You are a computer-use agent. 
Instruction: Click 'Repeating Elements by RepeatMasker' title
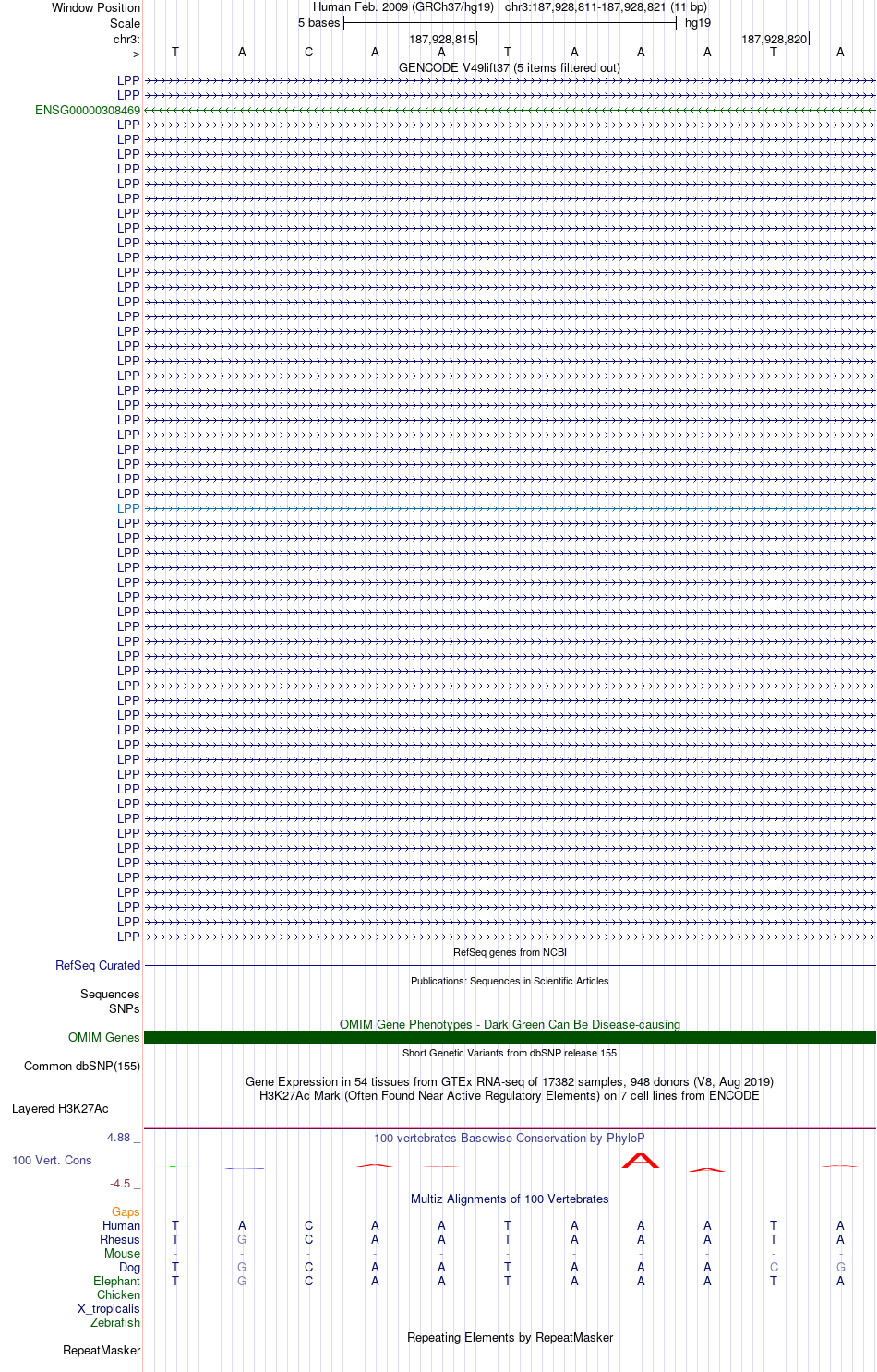pyautogui.click(x=510, y=1338)
